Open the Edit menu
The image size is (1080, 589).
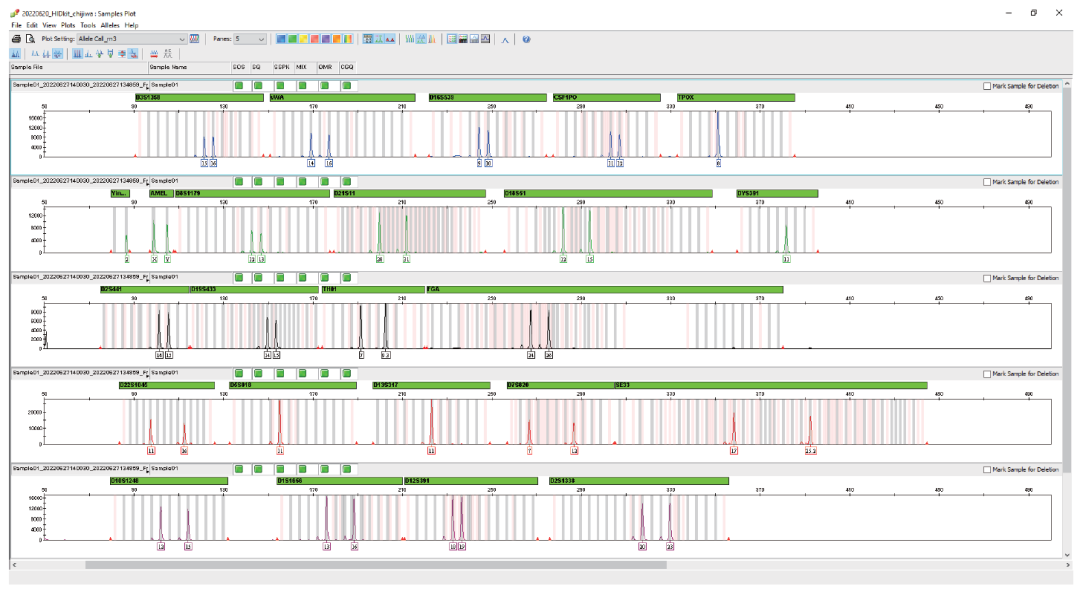pyautogui.click(x=32, y=25)
